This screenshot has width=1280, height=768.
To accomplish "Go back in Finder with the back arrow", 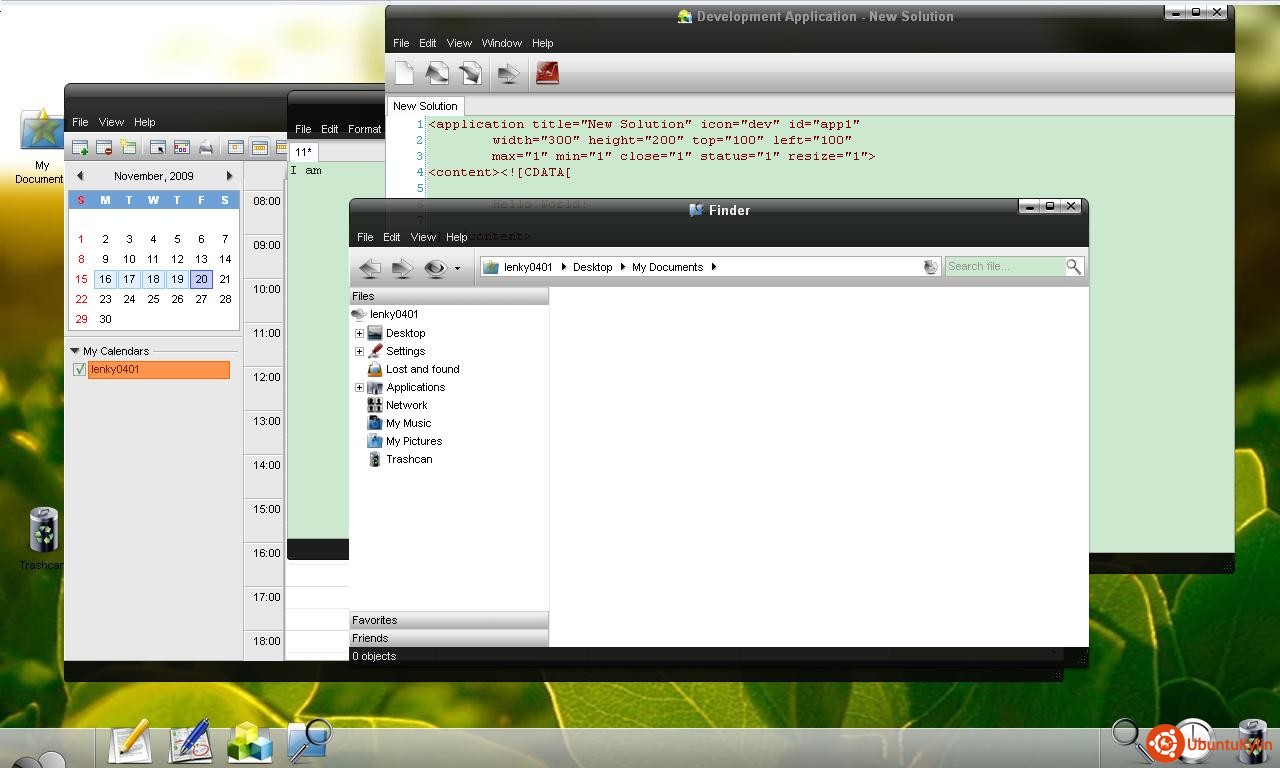I will 369,268.
